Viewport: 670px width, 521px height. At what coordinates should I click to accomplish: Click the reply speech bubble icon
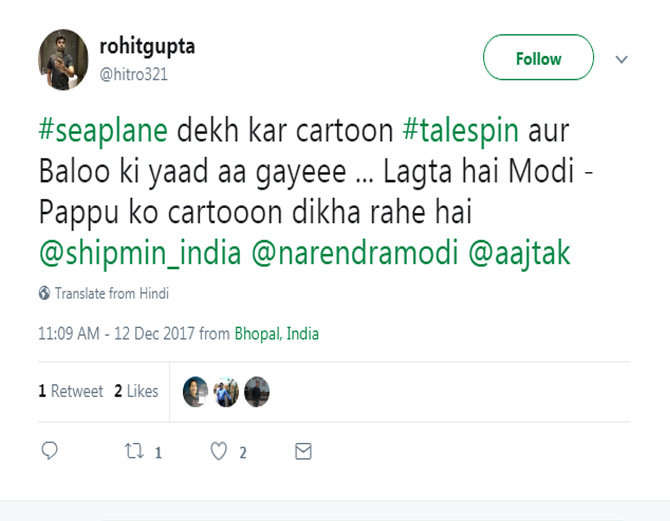49,452
